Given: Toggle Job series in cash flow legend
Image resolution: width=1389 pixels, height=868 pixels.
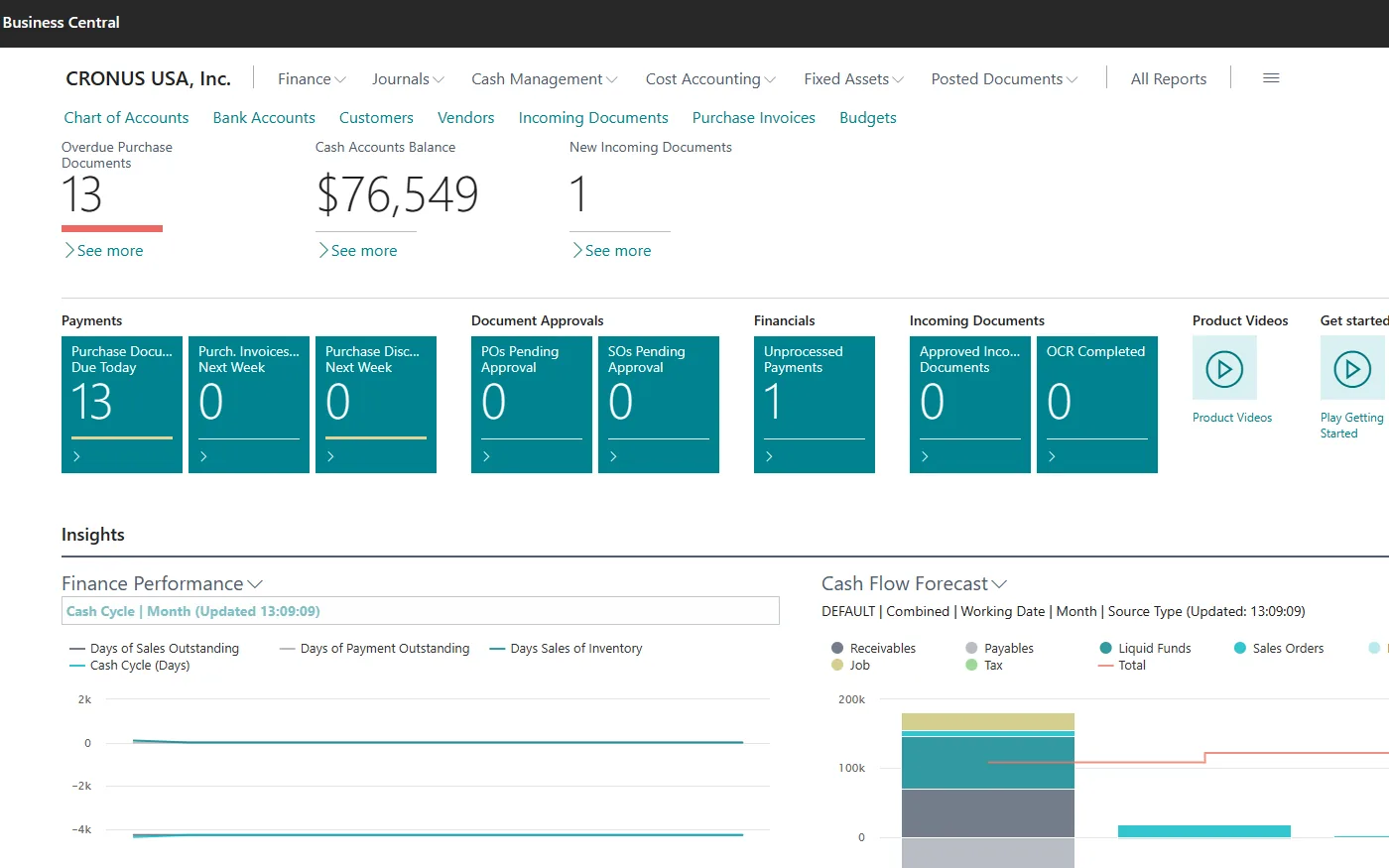Looking at the screenshot, I should [850, 666].
